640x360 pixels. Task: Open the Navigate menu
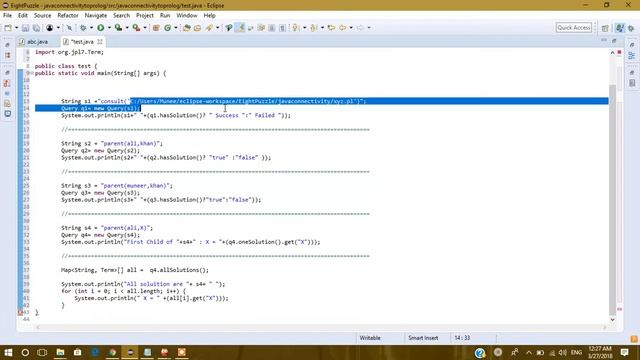pyautogui.click(x=96, y=16)
